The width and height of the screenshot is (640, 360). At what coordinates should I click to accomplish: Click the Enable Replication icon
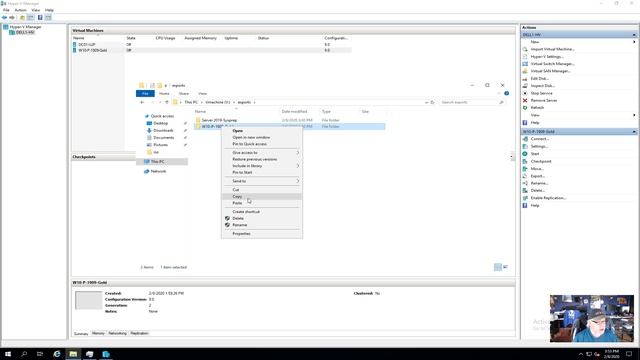(525, 198)
